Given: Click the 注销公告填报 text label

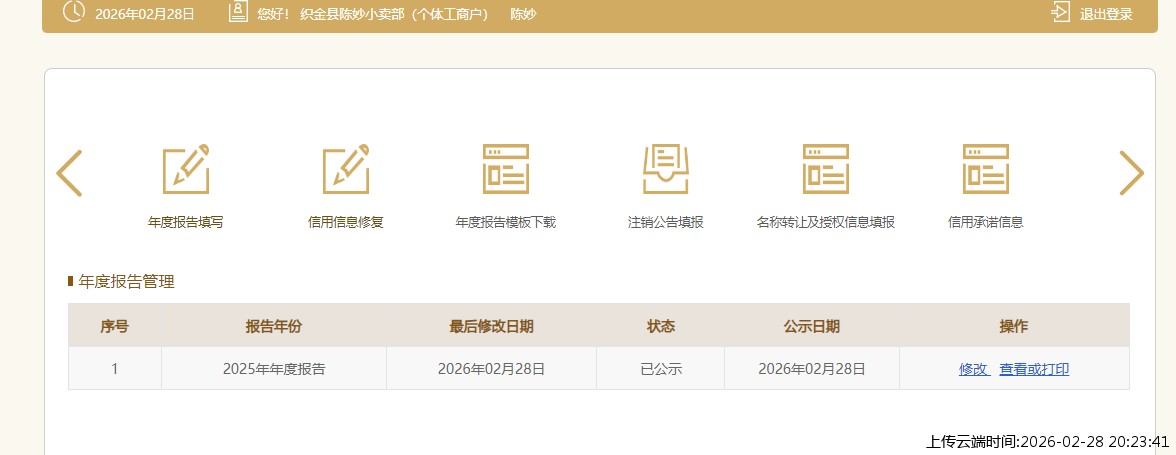Looking at the screenshot, I should (x=666, y=223).
